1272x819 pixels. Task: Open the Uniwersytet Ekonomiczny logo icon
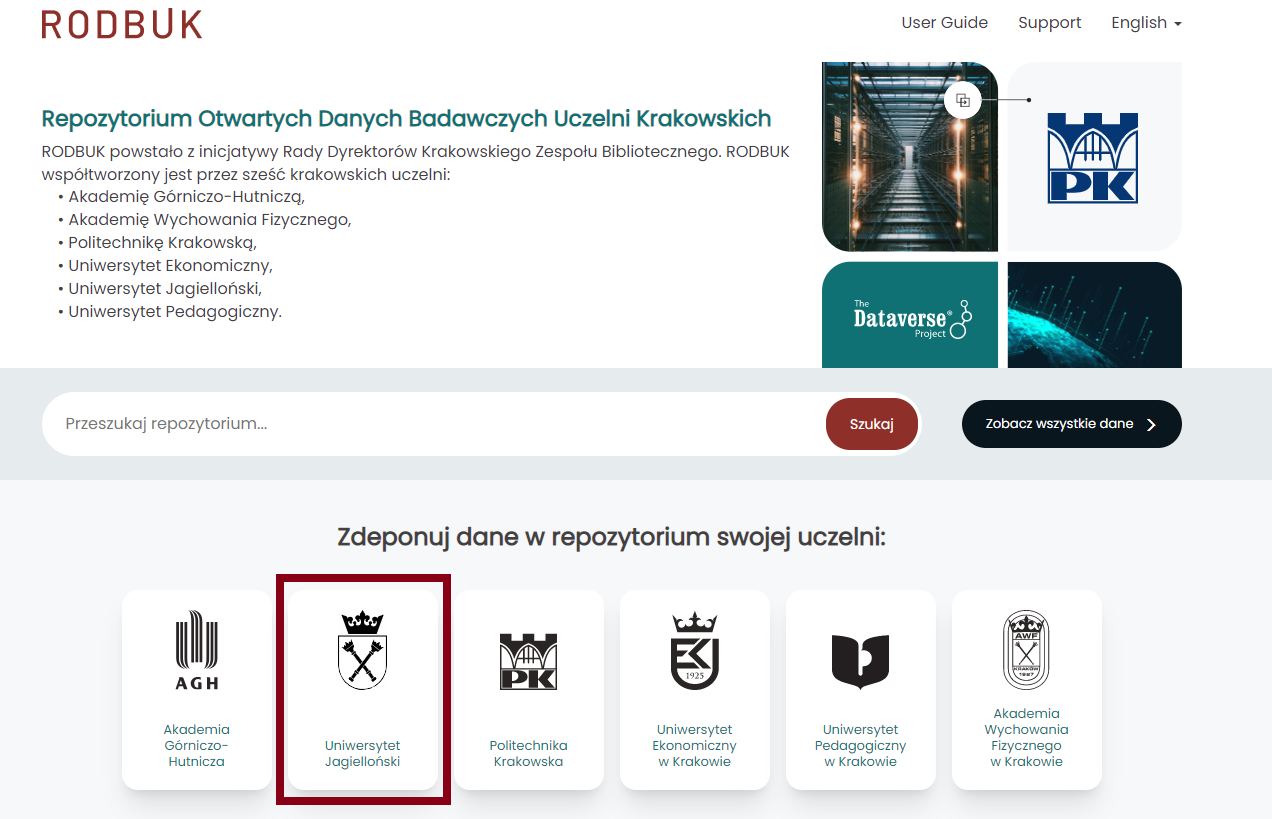(694, 650)
